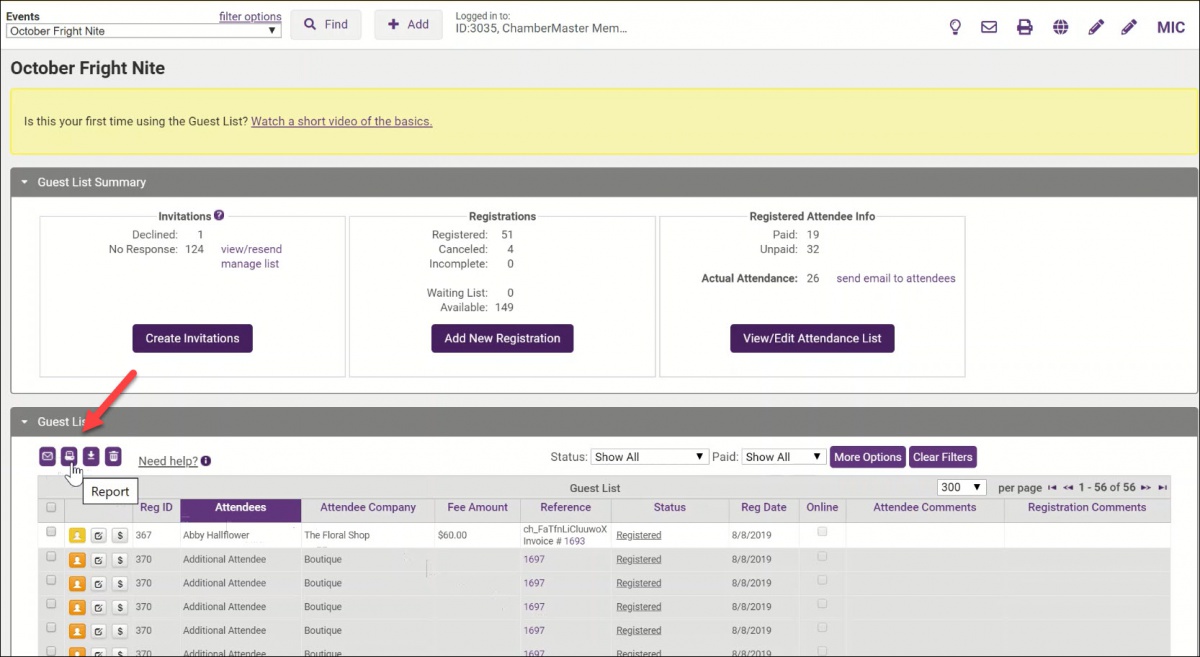Click the dollar payment icon for Abby Hallflower
The image size is (1200, 657).
pos(119,535)
